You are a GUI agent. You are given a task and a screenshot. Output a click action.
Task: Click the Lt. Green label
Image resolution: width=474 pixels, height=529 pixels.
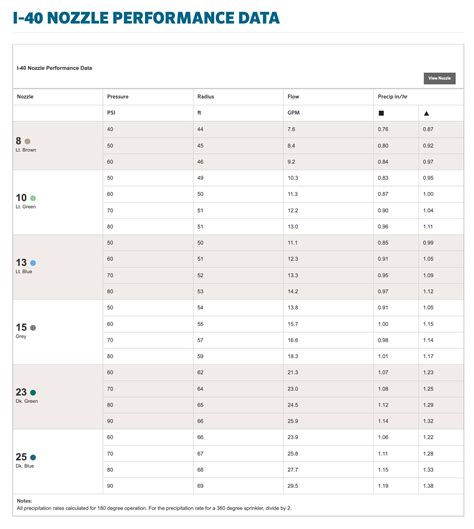(x=26, y=207)
